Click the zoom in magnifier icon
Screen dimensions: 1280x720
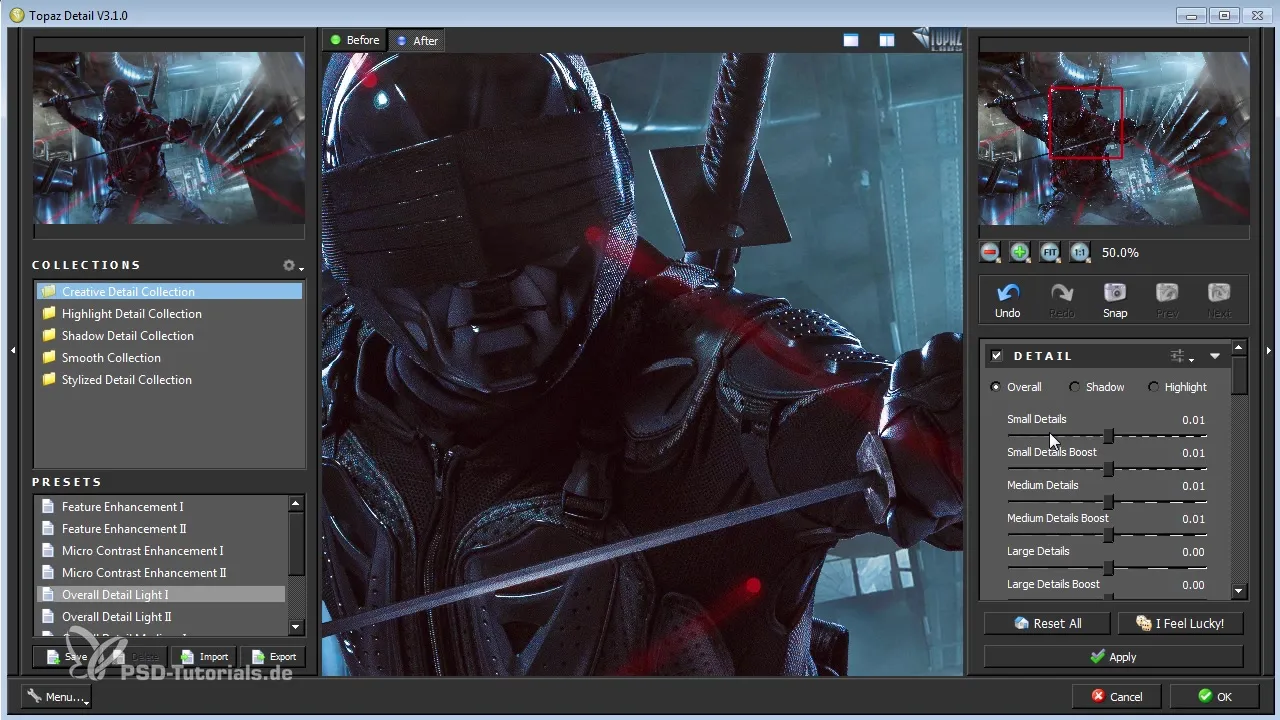1019,253
